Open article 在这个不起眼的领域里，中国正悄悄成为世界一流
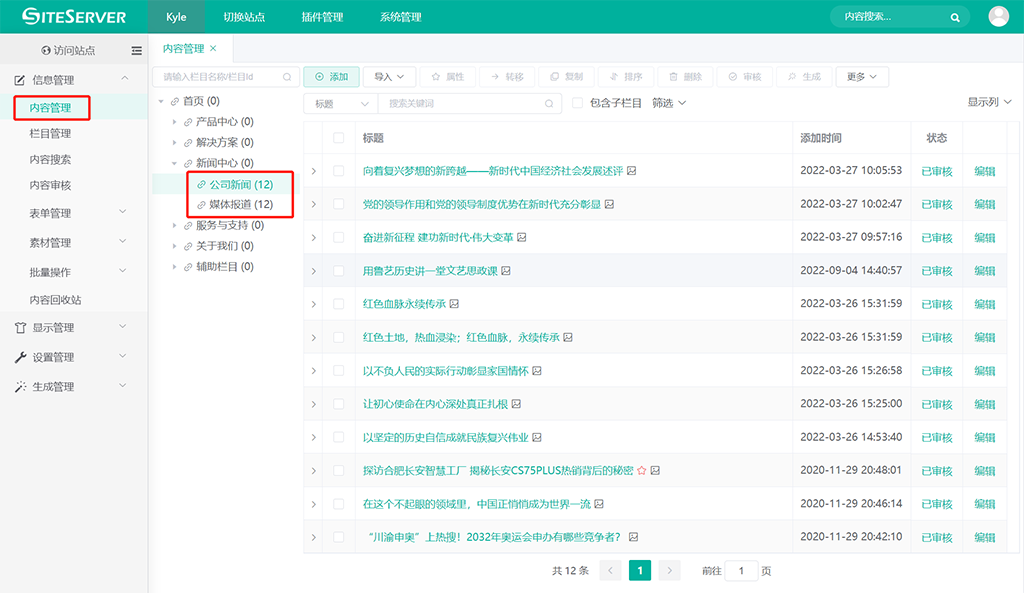This screenshot has height=593, width=1024. (x=477, y=504)
